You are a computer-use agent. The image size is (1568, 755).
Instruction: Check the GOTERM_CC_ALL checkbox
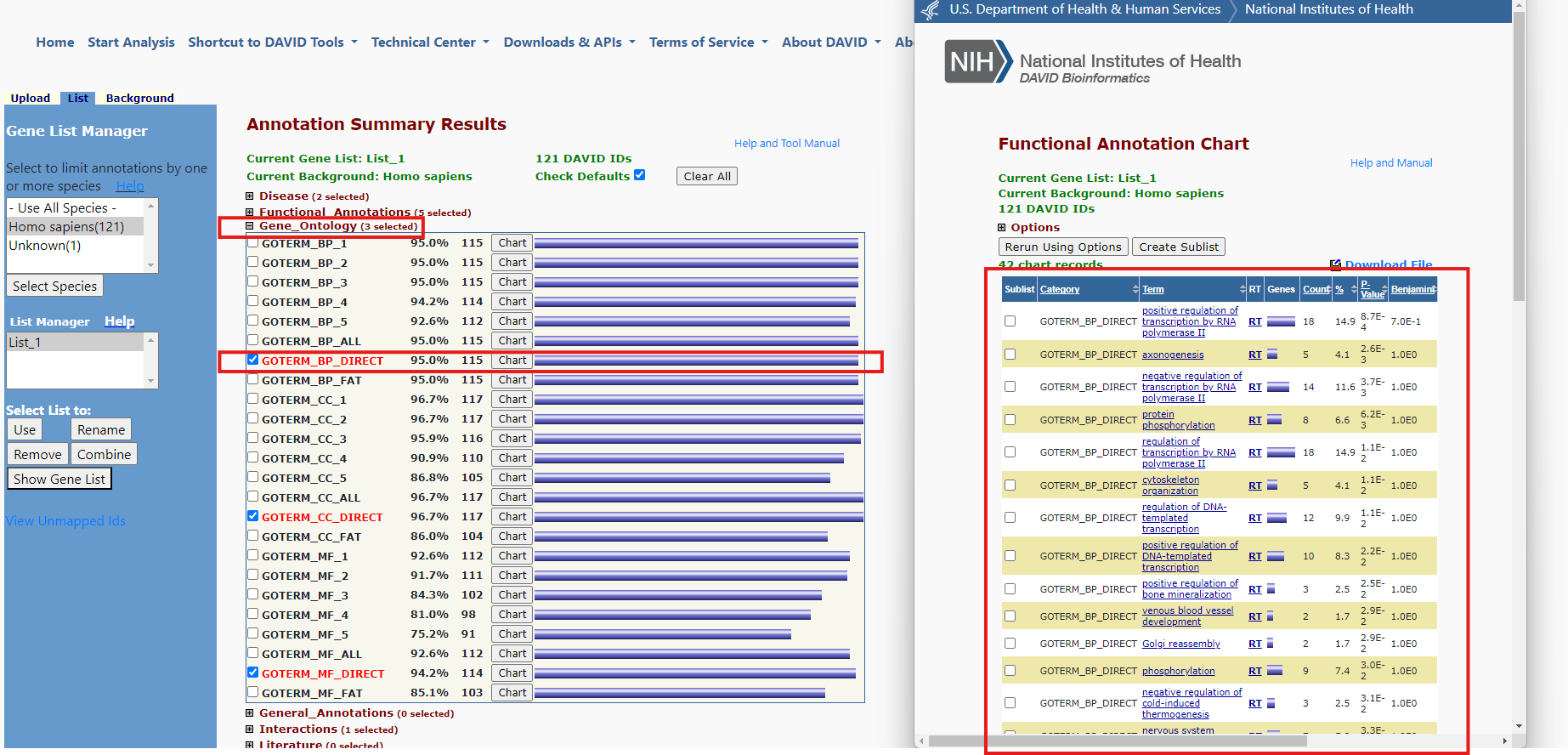pos(253,497)
